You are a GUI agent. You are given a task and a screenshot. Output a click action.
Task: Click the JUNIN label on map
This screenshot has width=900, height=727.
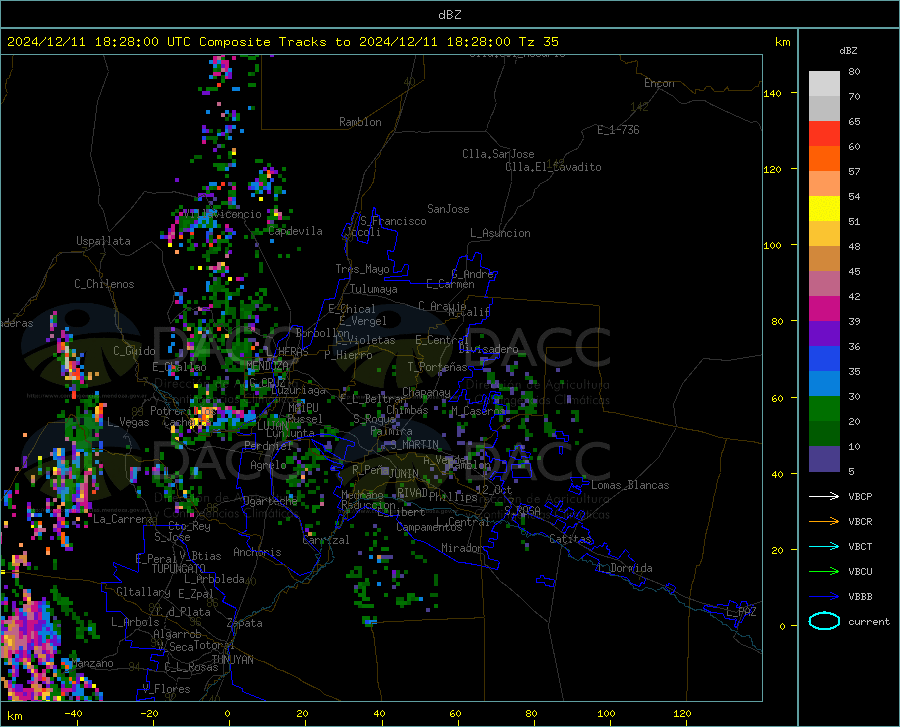point(404,474)
